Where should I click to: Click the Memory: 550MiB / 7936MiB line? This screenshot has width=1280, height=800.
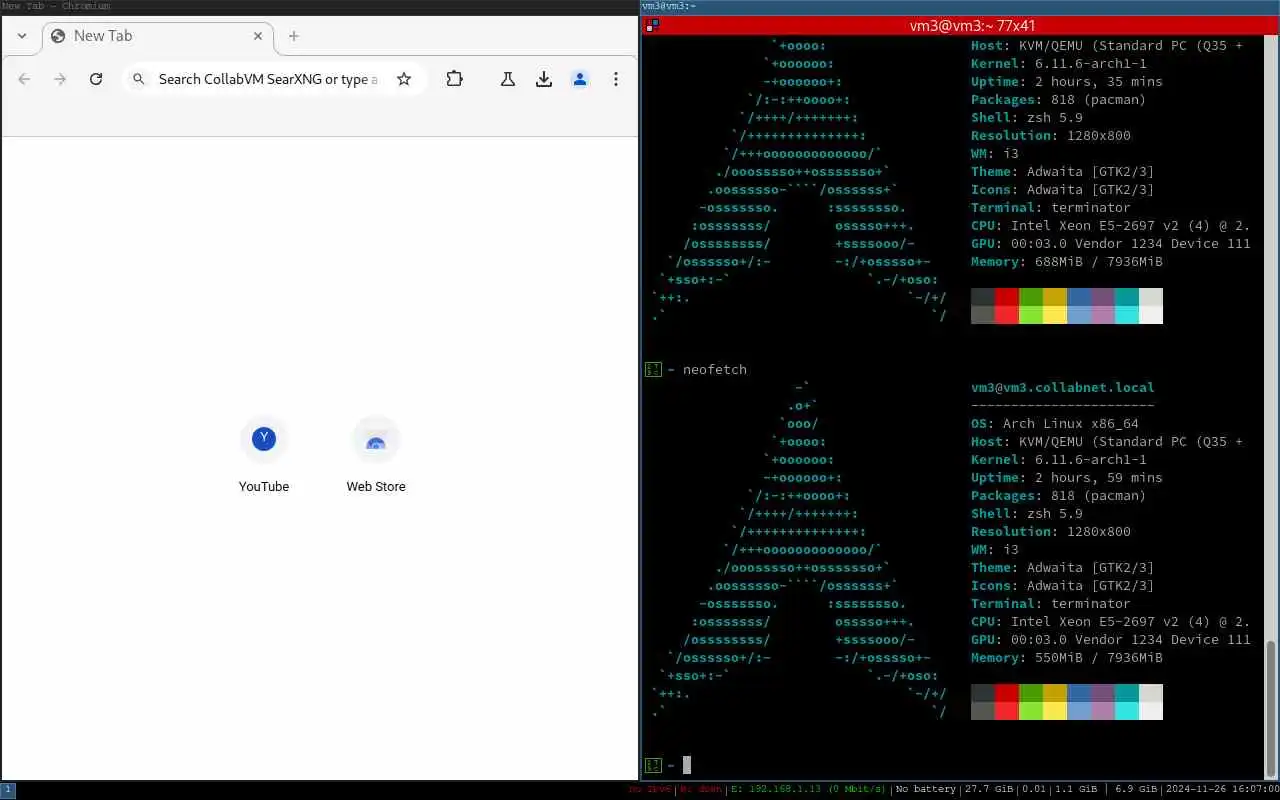1066,658
